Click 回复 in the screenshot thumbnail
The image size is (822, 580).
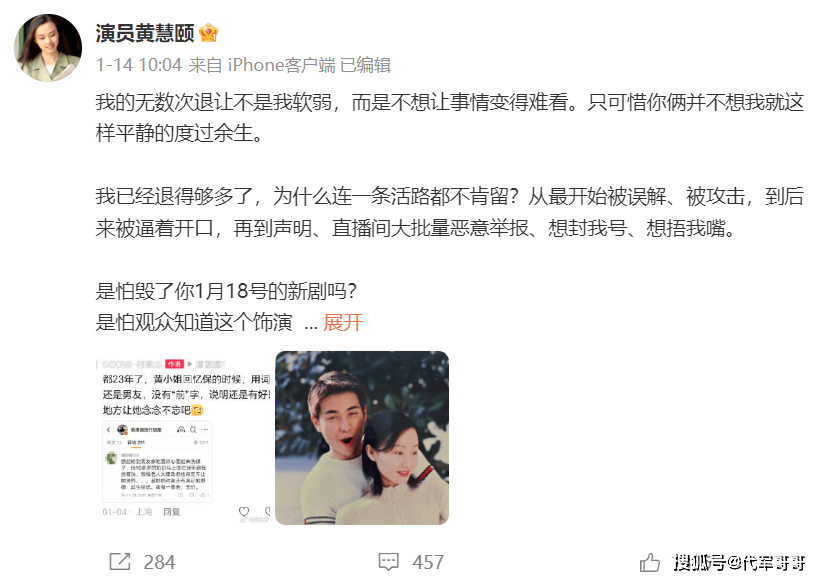[171, 511]
